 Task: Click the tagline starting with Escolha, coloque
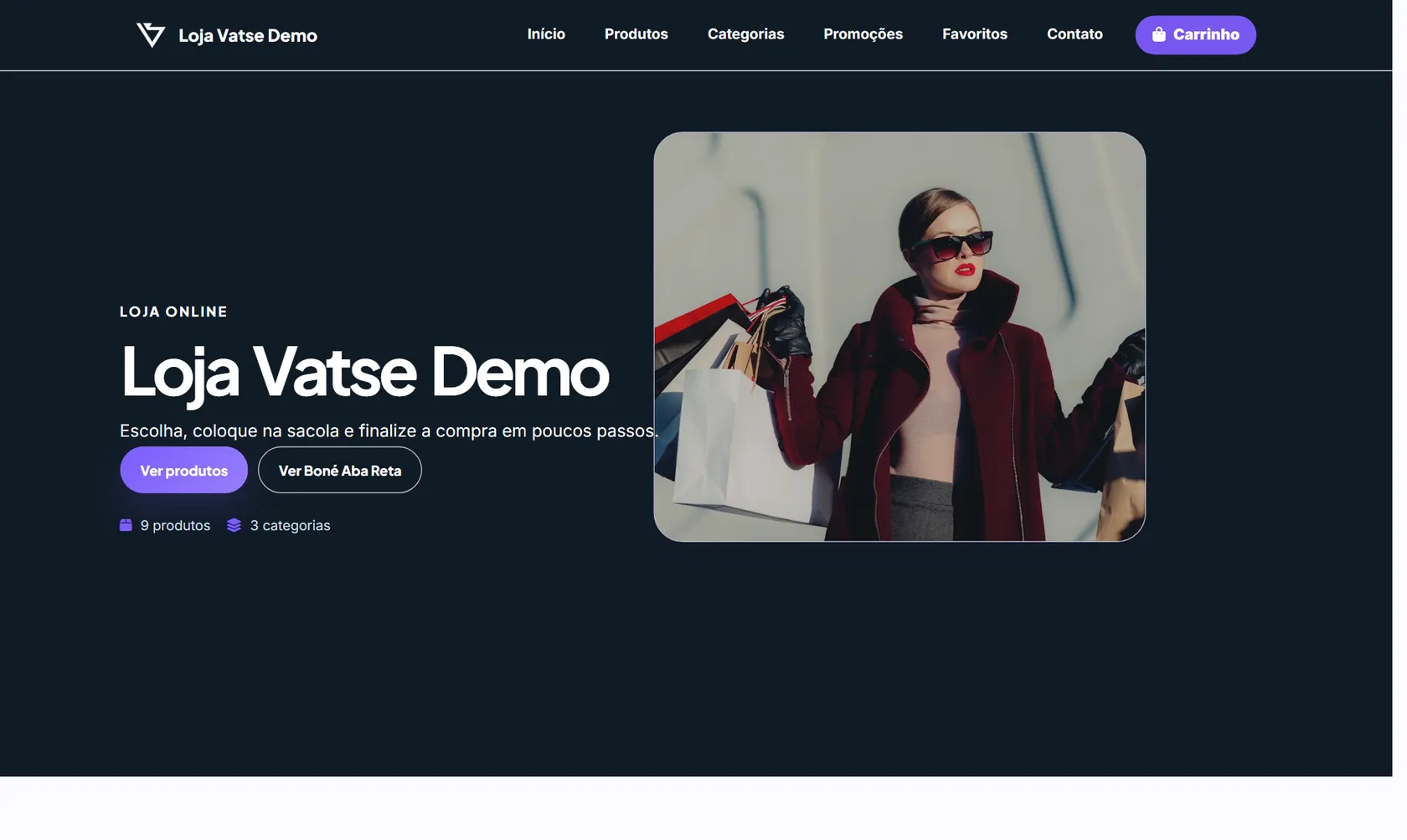tap(389, 430)
